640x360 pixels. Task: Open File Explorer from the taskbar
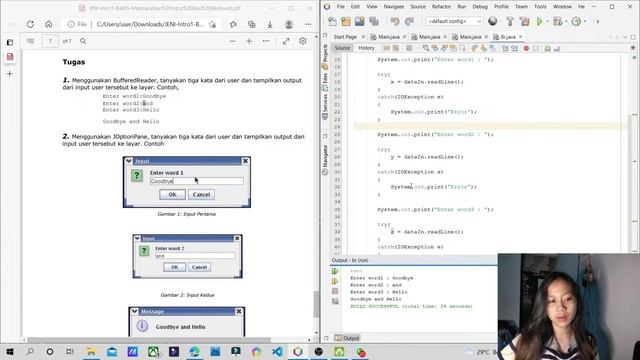click(91, 351)
